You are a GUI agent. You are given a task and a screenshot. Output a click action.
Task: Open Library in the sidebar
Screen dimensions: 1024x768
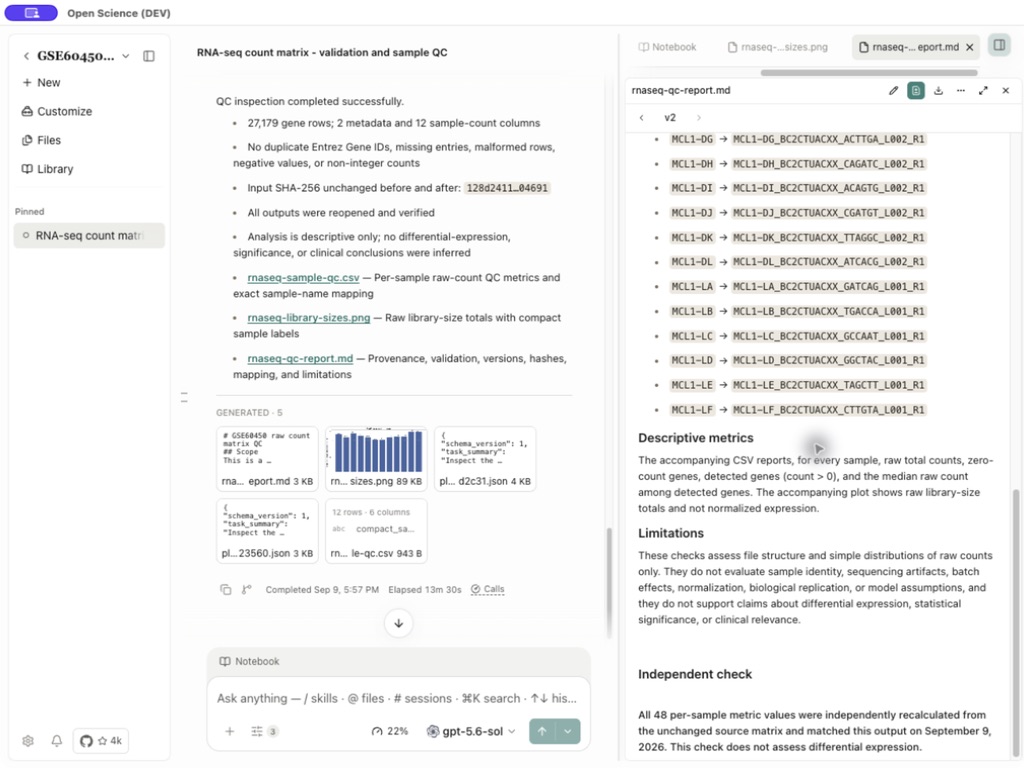(x=47, y=169)
